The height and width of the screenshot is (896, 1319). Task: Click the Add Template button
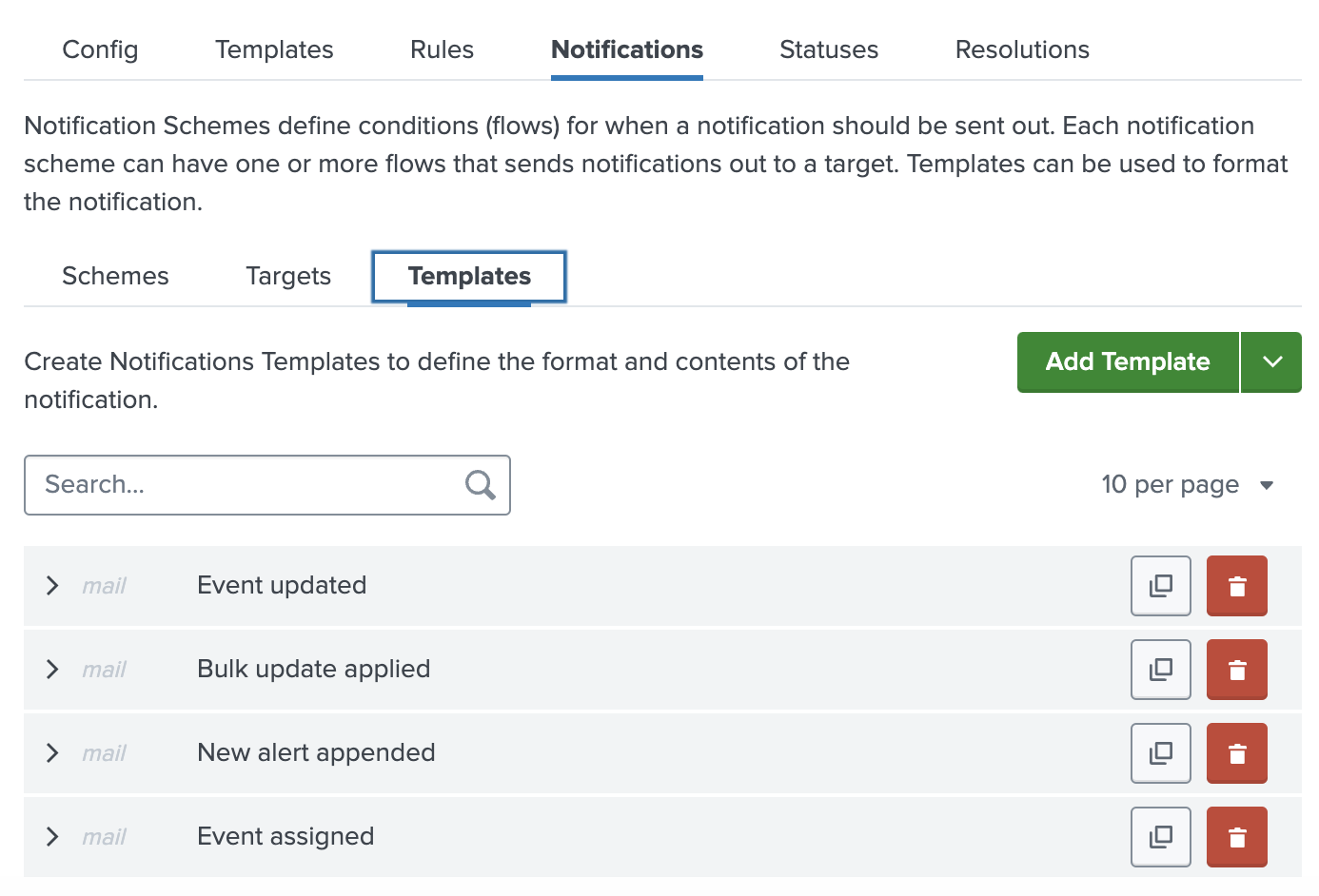click(1127, 362)
